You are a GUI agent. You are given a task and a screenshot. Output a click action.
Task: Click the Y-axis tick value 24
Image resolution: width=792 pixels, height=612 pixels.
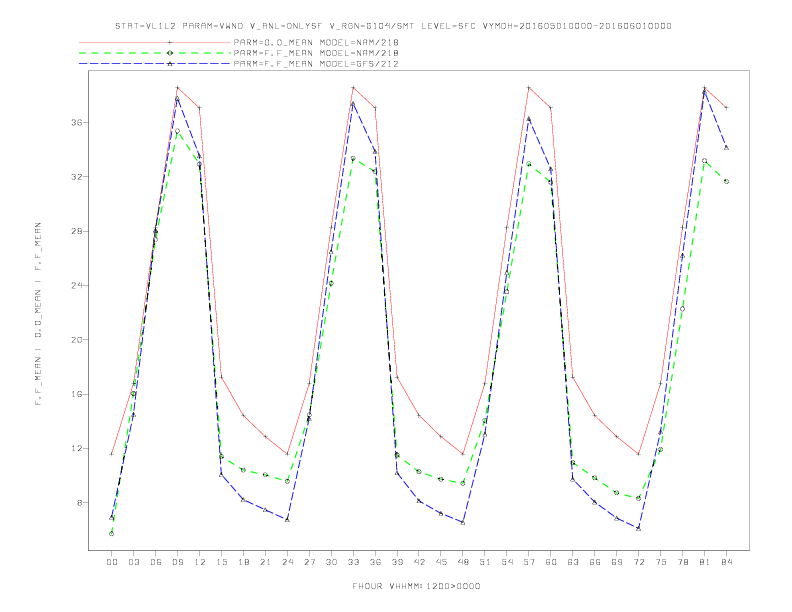pos(76,285)
